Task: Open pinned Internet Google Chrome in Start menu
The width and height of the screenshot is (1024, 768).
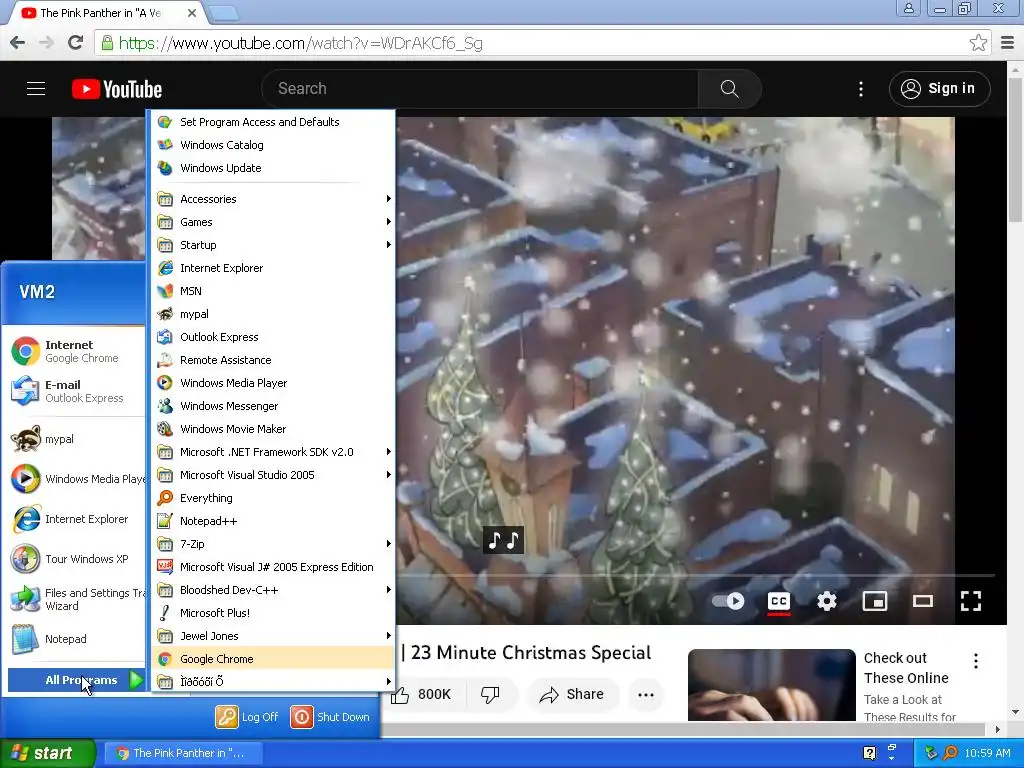Action: pos(75,351)
